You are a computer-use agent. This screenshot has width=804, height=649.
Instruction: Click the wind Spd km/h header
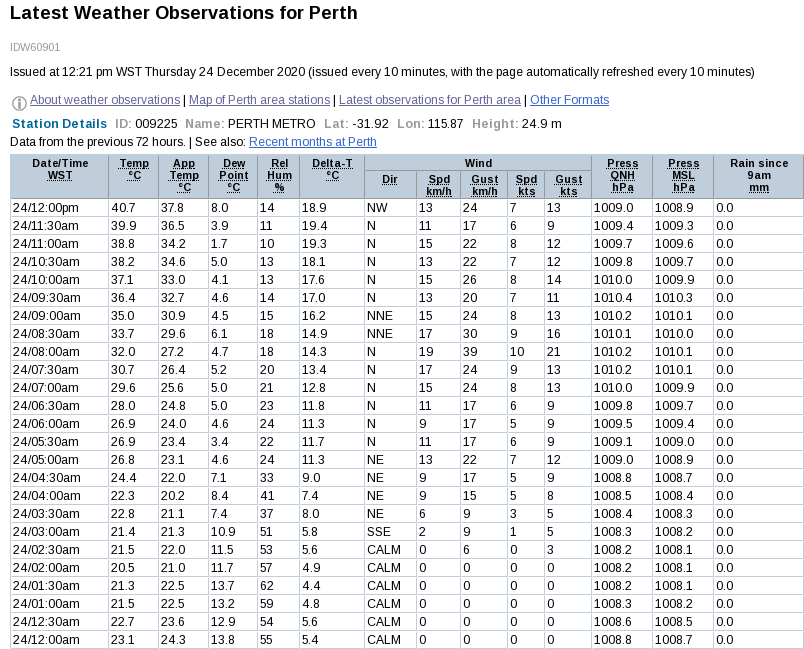[x=438, y=185]
